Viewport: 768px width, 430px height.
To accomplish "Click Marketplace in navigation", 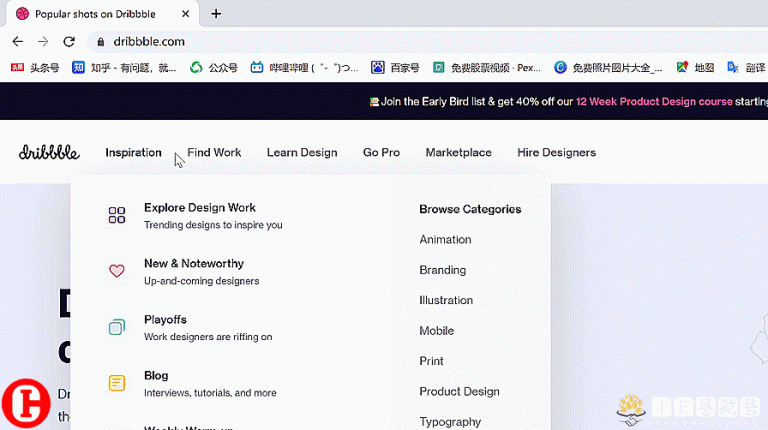I will (458, 152).
